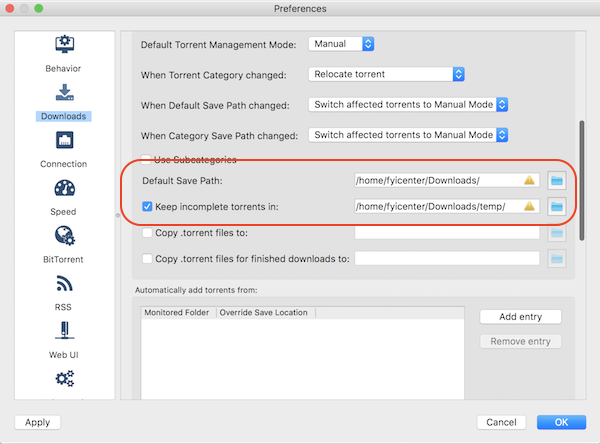The image size is (600, 444).
Task: Click the vertical scrollbar of settings pane
Action: coord(582,181)
